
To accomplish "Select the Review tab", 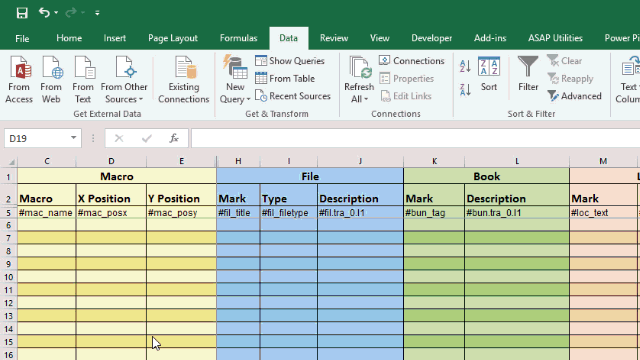I will (x=334, y=38).
